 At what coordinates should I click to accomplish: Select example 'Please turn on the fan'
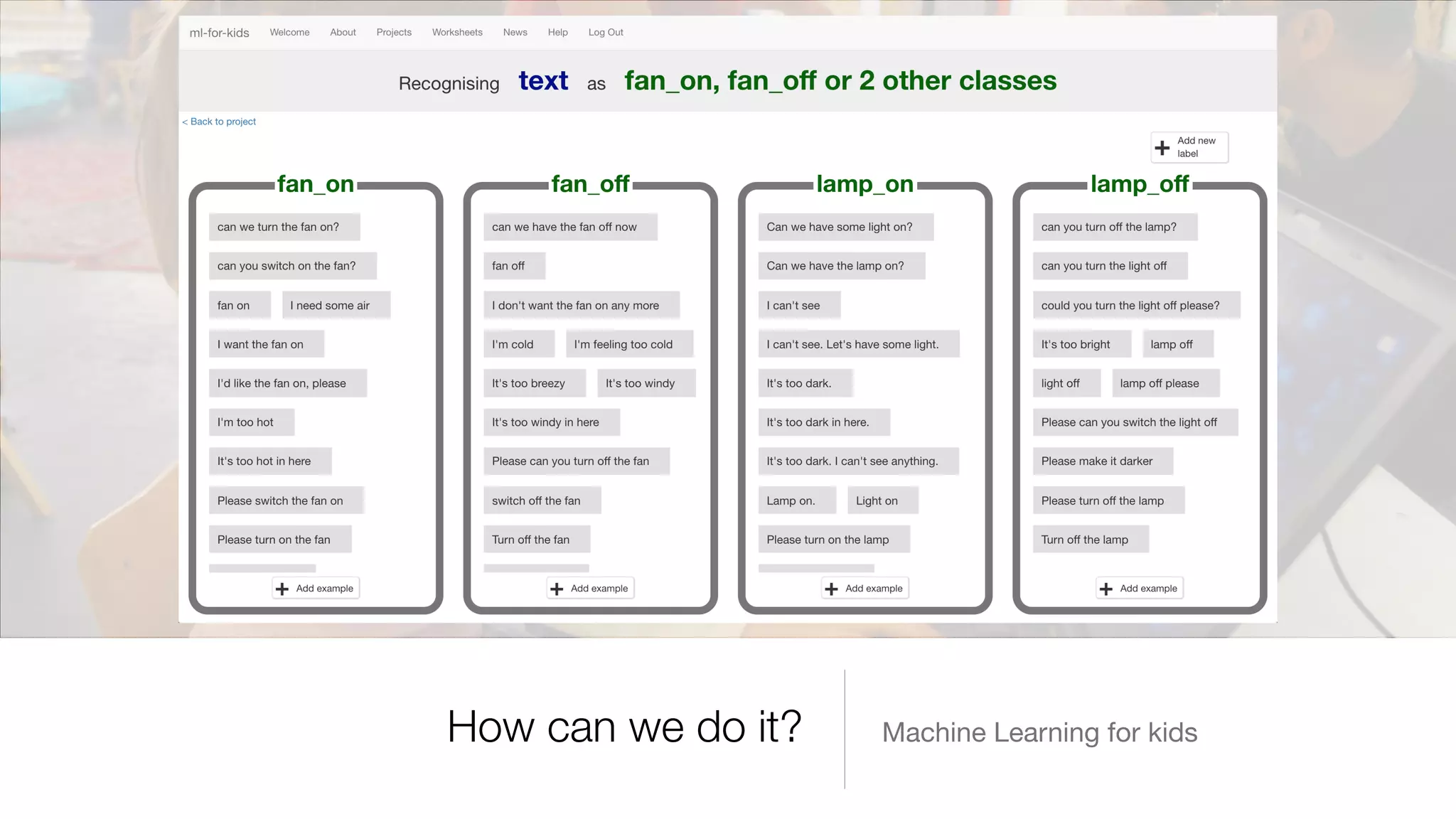pyautogui.click(x=280, y=540)
